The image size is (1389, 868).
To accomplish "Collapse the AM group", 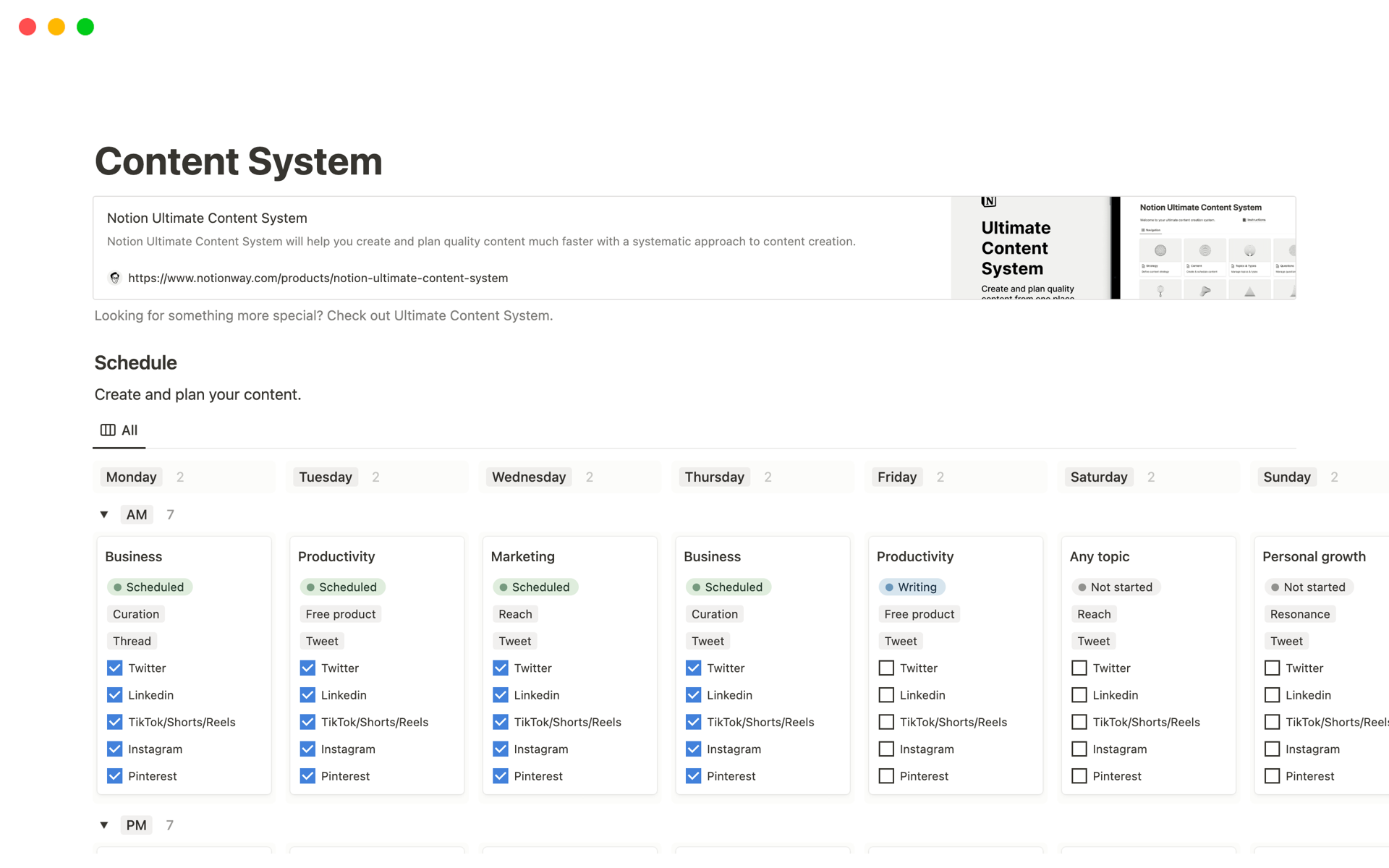I will [x=104, y=514].
